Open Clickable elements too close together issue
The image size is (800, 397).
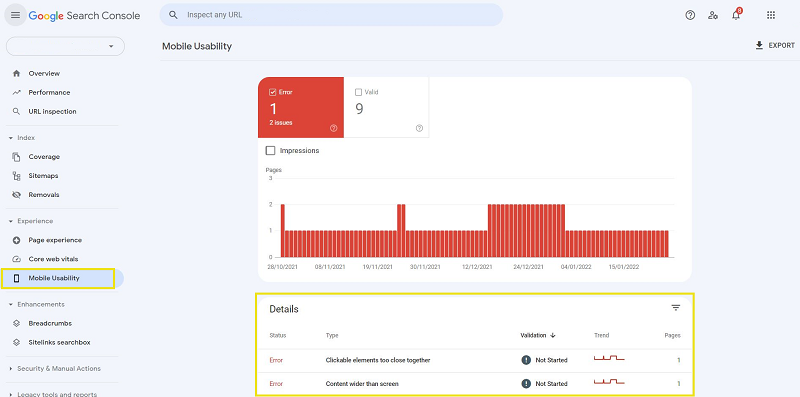click(x=378, y=360)
